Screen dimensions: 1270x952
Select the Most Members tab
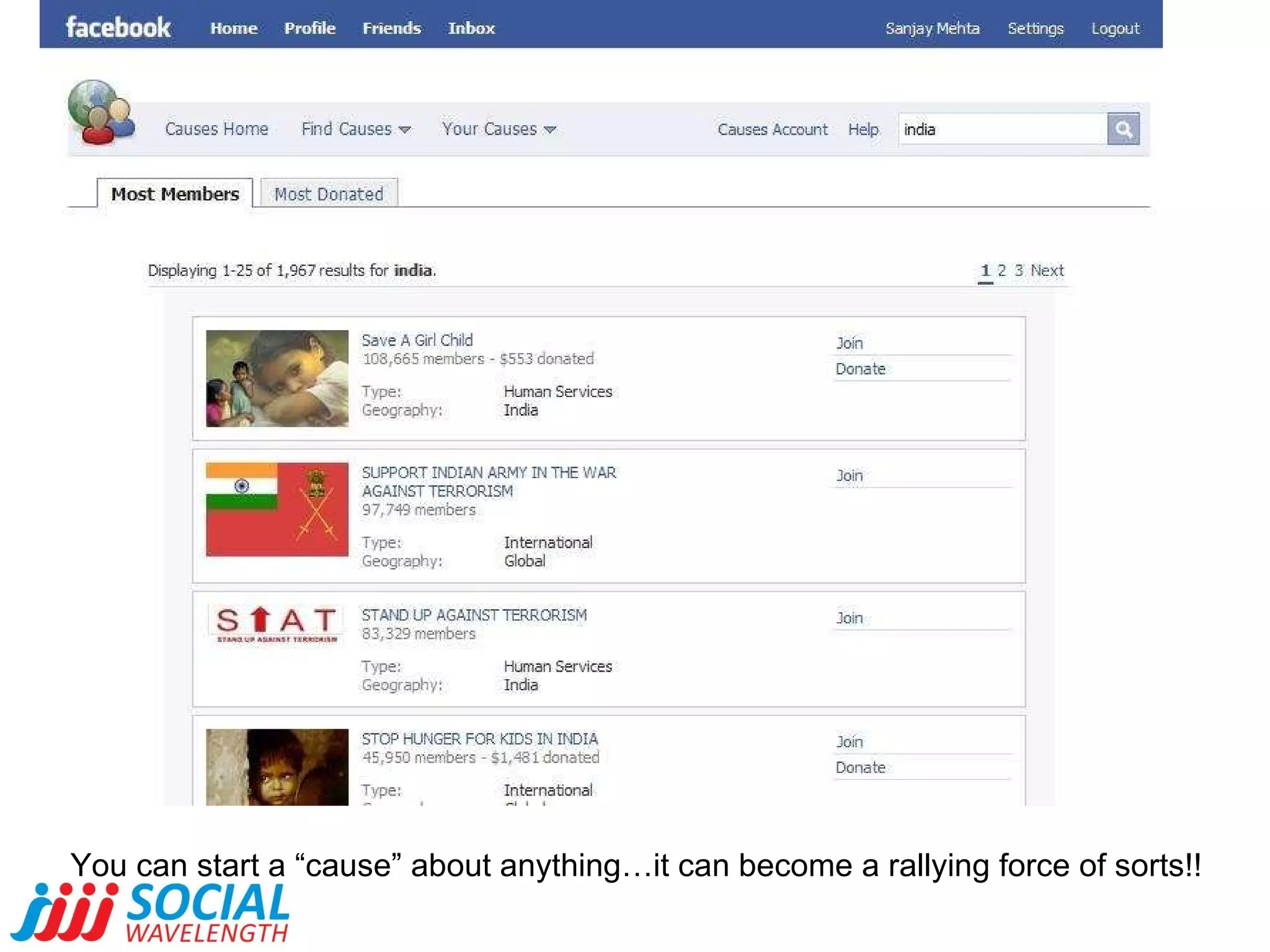point(175,194)
